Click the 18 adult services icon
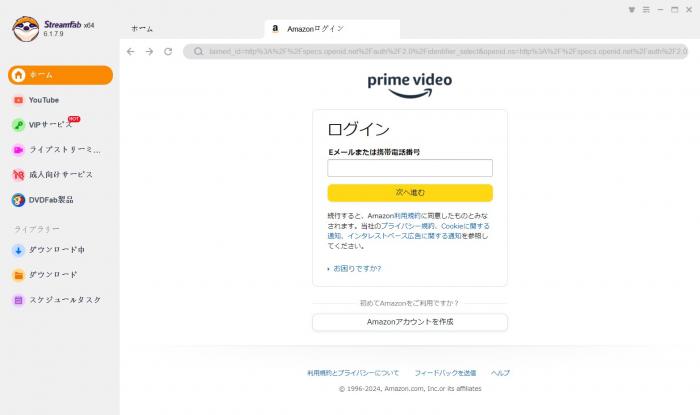700x415 pixels. point(18,175)
